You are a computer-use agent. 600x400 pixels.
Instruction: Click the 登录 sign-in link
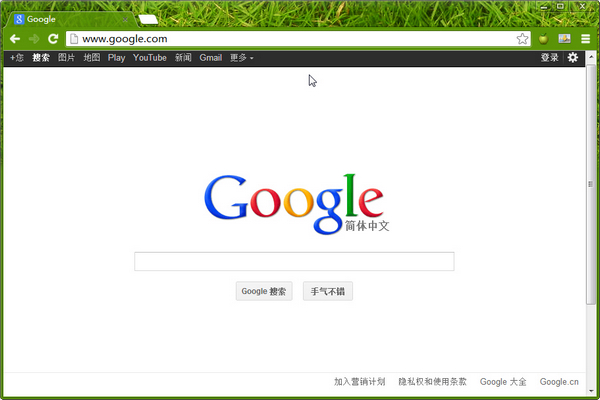click(x=549, y=58)
